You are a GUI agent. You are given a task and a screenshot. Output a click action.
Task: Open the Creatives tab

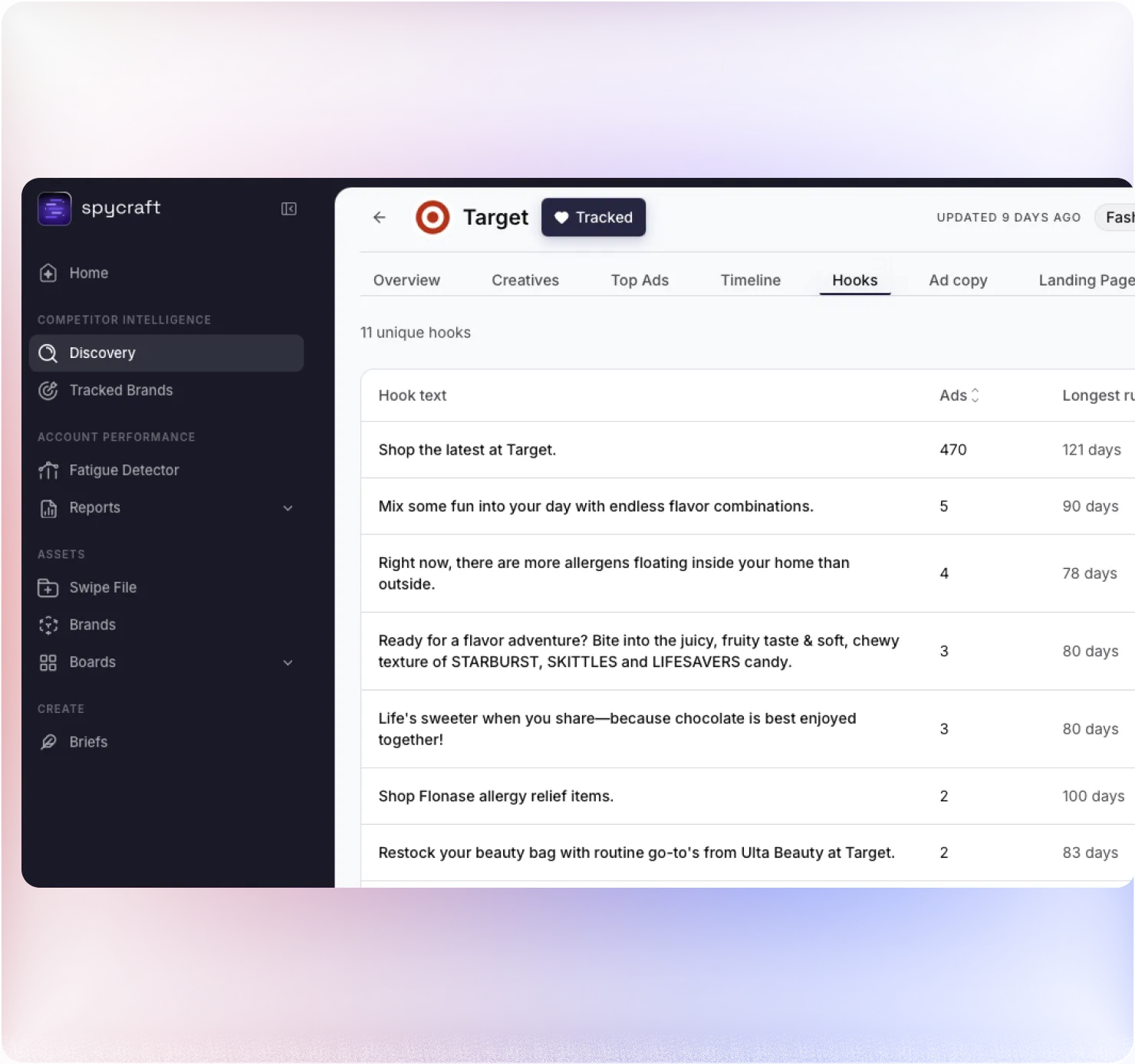(525, 281)
